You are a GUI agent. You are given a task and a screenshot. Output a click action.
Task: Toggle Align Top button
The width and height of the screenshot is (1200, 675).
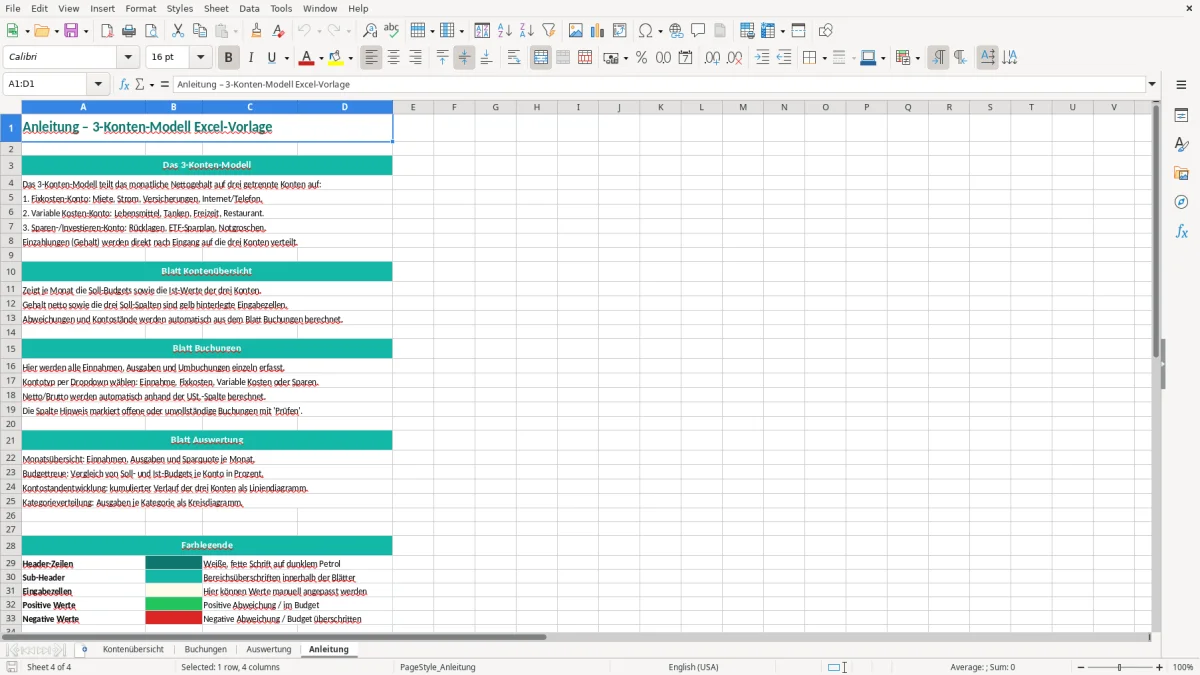pyautogui.click(x=442, y=58)
